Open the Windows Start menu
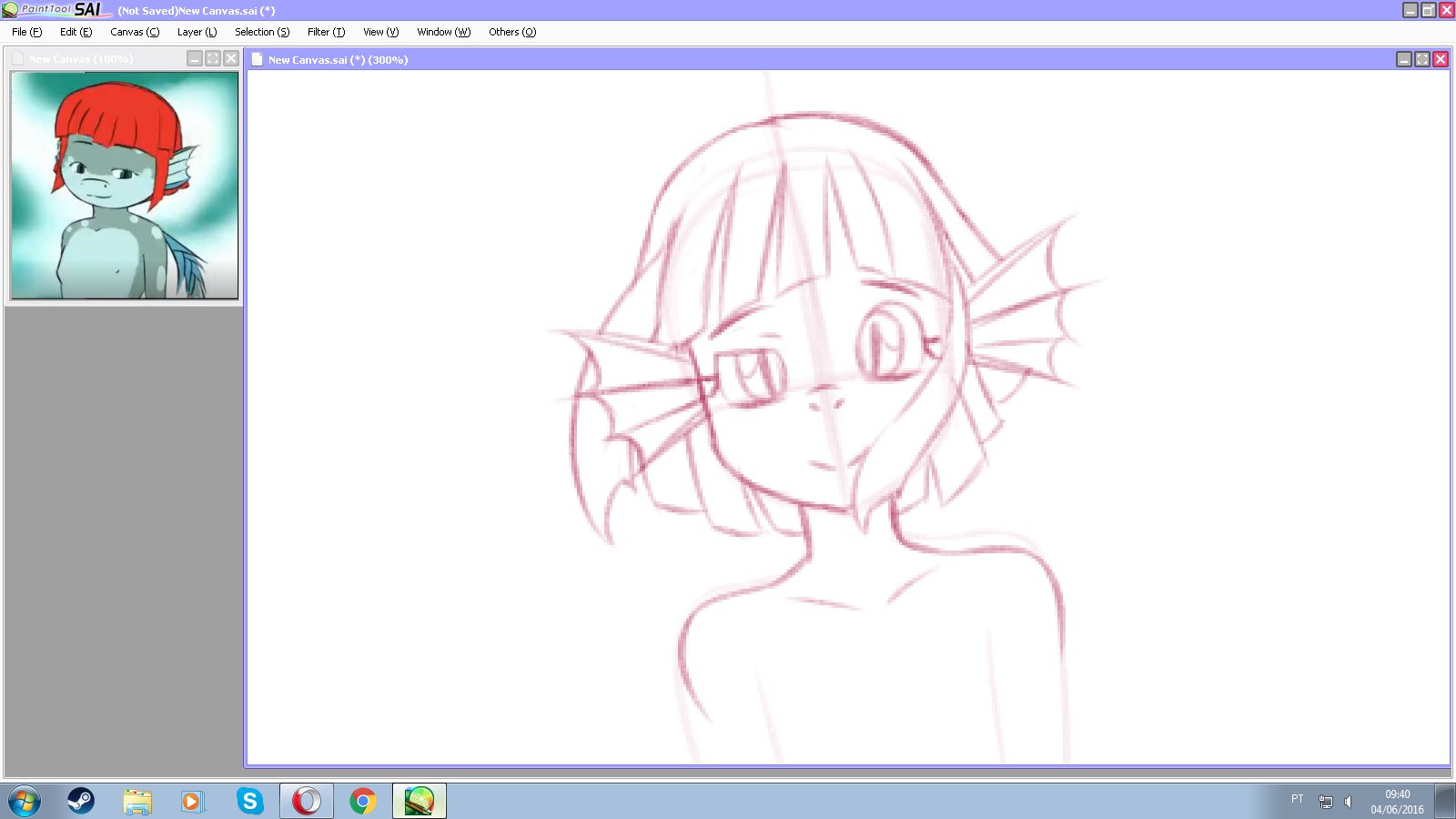The width and height of the screenshot is (1456, 819). tap(25, 801)
